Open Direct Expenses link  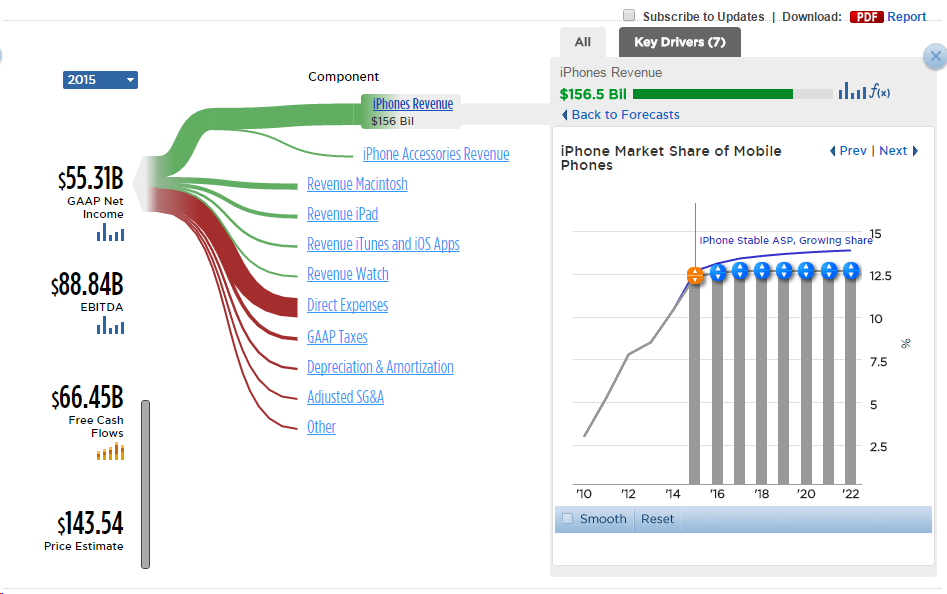347,305
